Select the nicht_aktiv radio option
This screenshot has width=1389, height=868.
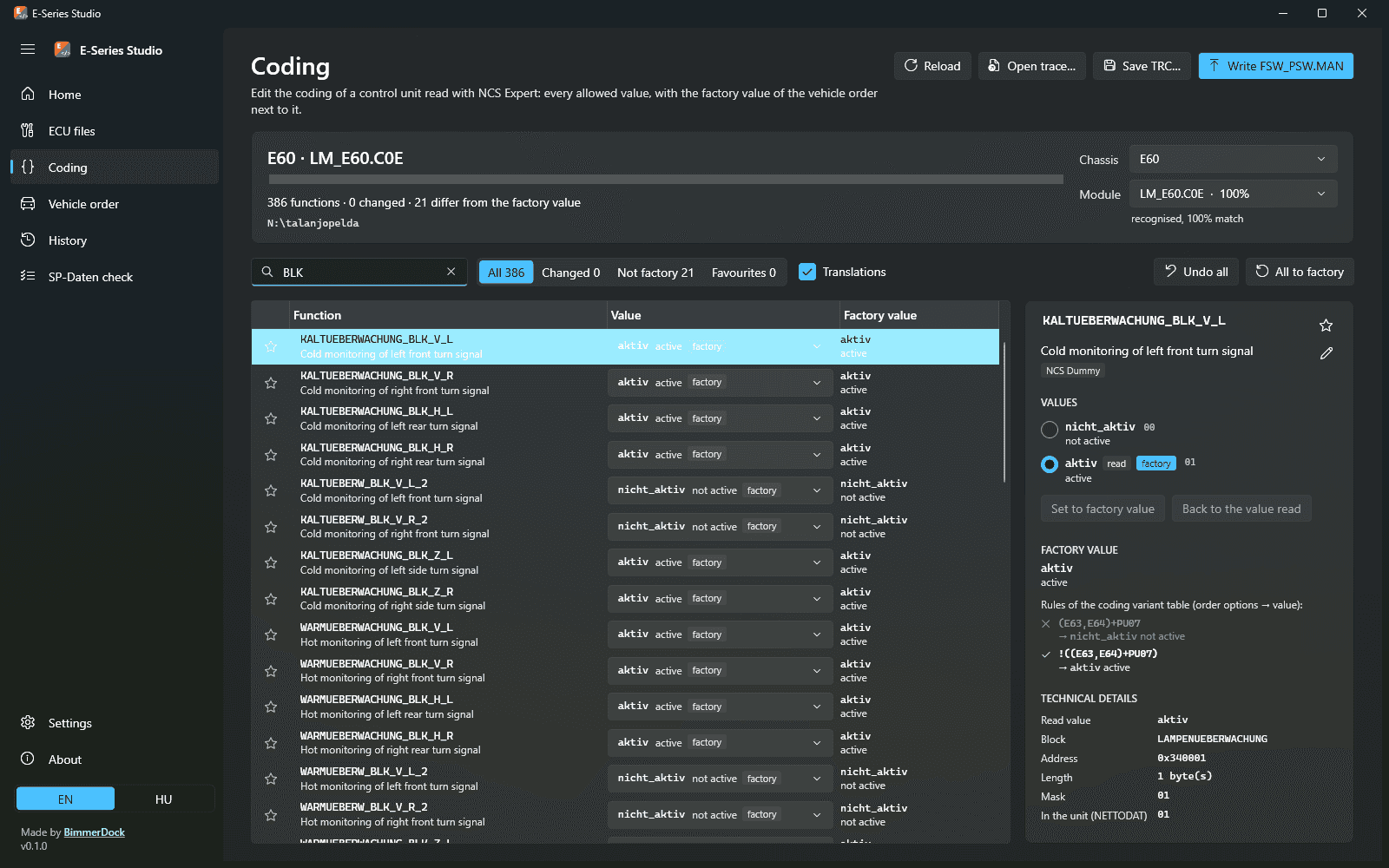tap(1050, 430)
